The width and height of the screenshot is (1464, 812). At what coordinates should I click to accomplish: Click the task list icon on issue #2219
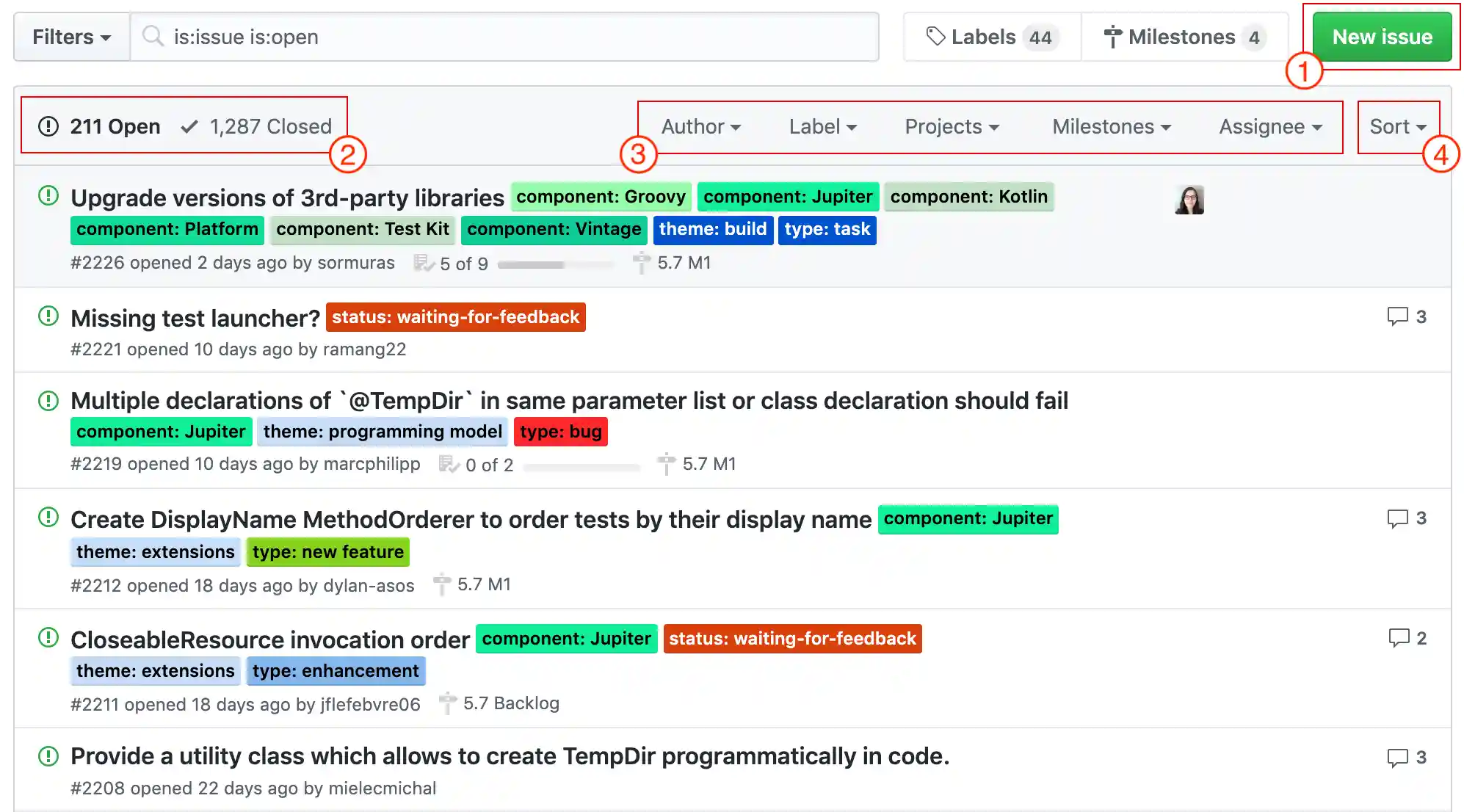(448, 465)
